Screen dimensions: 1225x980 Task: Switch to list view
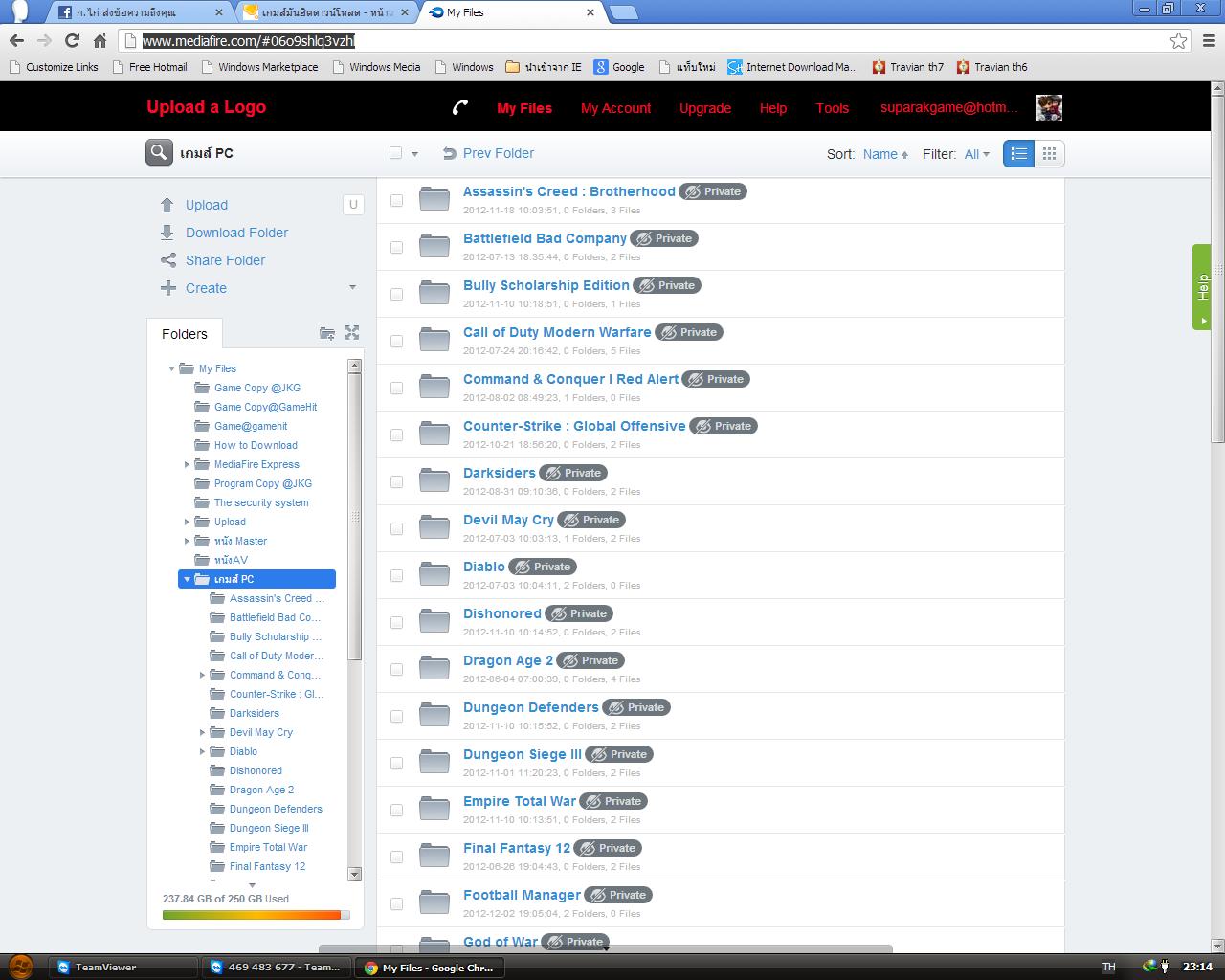click(x=1018, y=154)
